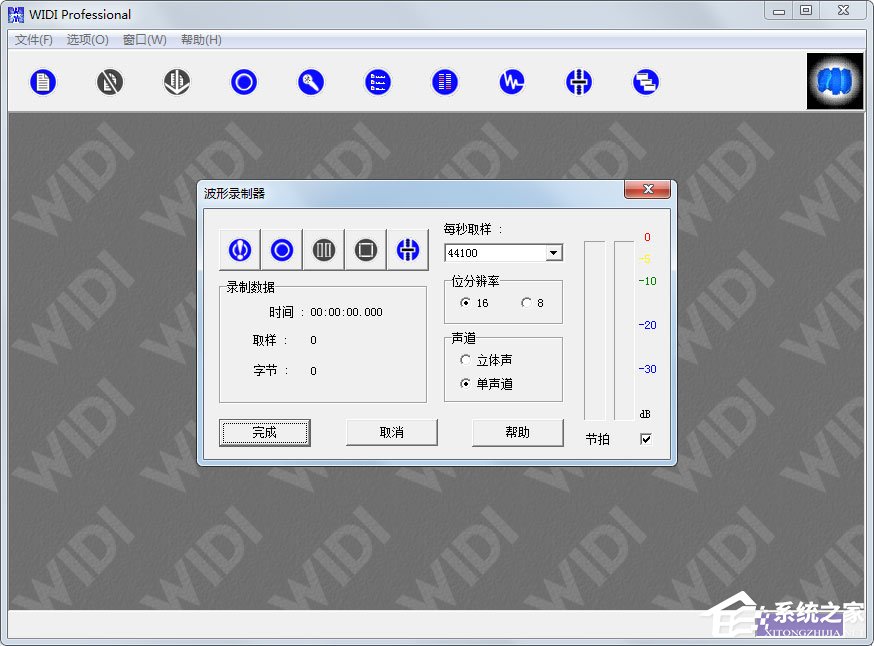Click the 字节 byte count value 0
Screen dimensions: 874x646
[x=313, y=371]
